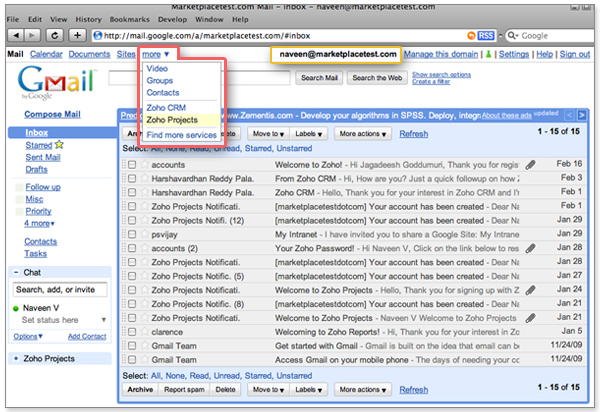Choose Video from the more menu
Screen dimensions: 600x412
coord(157,68)
